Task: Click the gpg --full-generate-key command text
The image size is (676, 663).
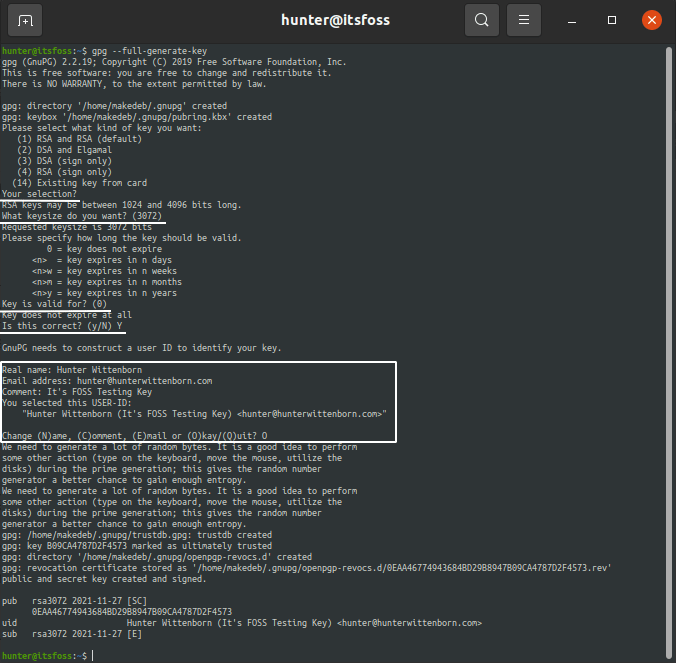Action: 149,51
